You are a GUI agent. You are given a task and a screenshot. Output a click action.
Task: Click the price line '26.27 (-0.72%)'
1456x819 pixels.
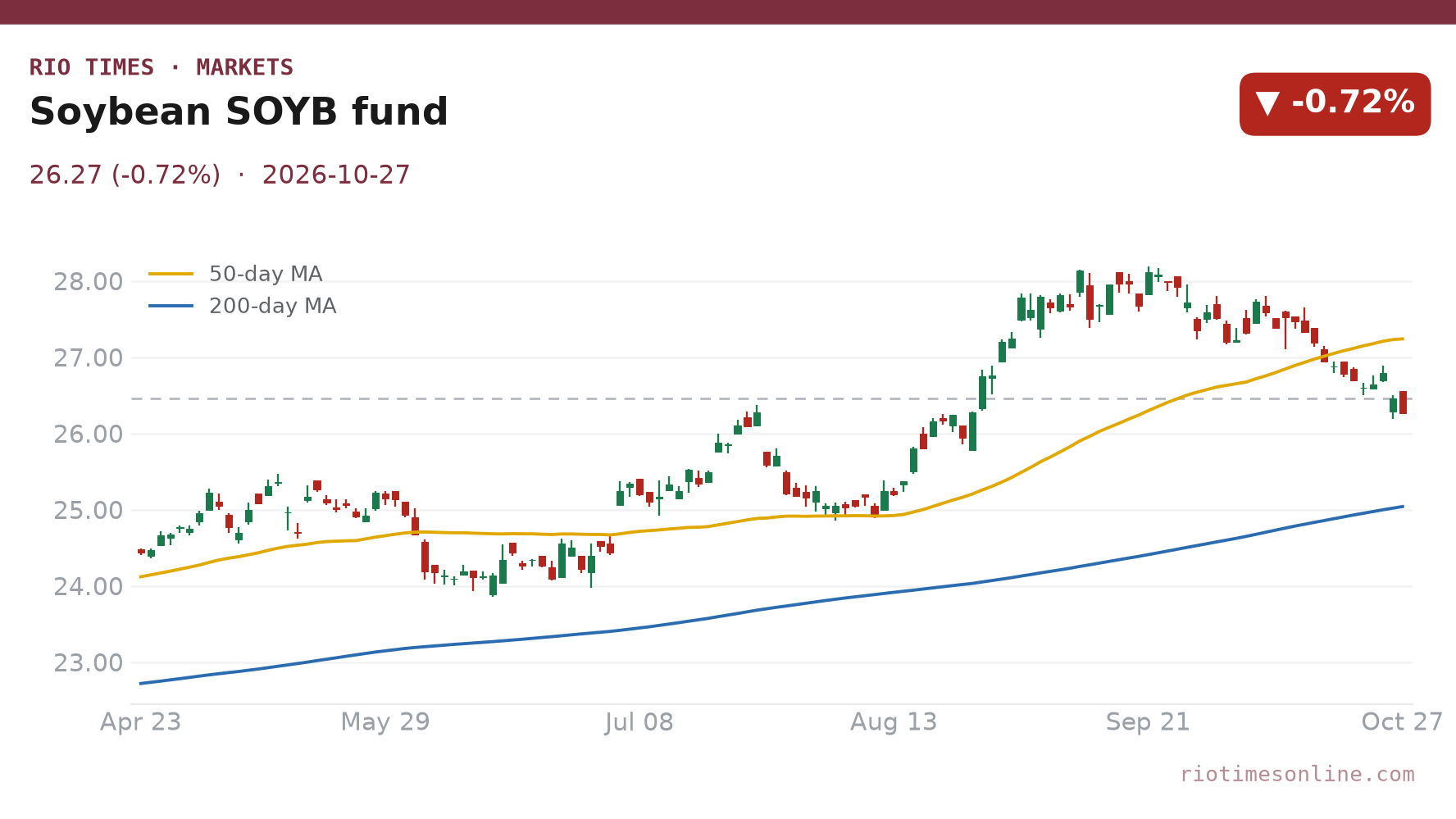pos(125,175)
